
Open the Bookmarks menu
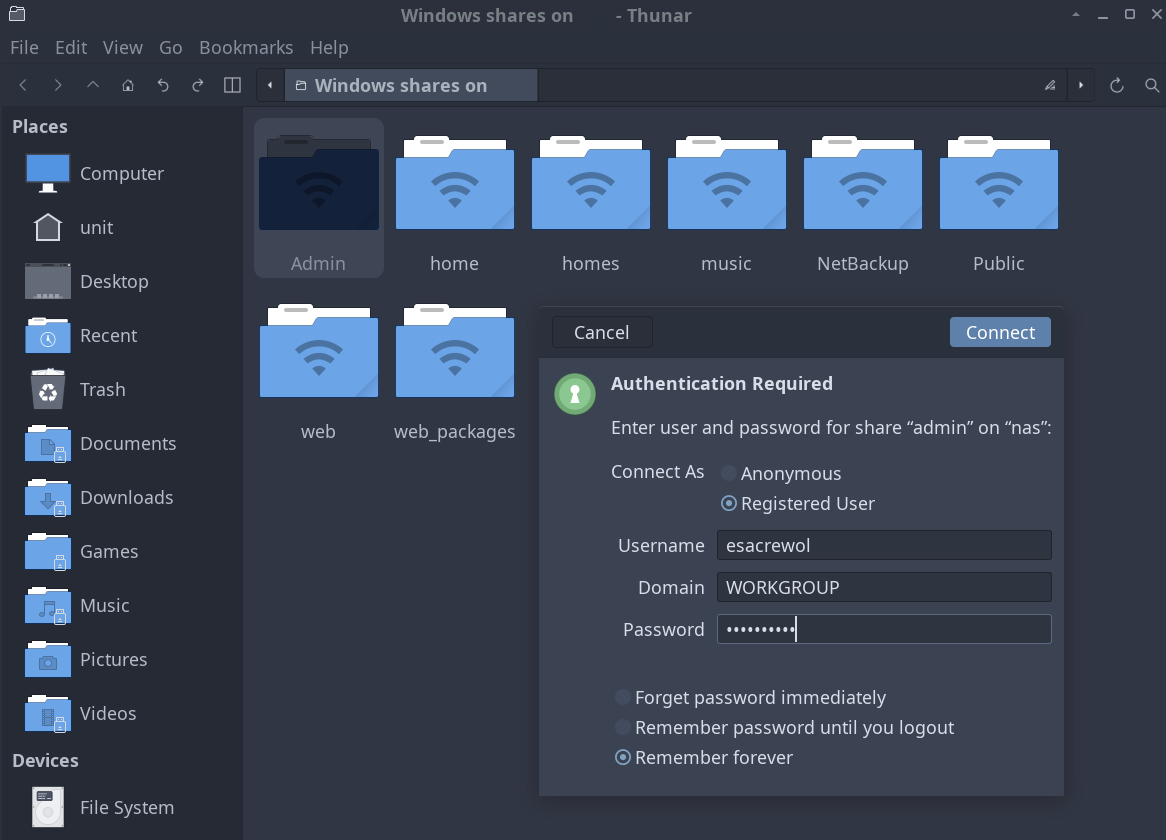coord(246,48)
